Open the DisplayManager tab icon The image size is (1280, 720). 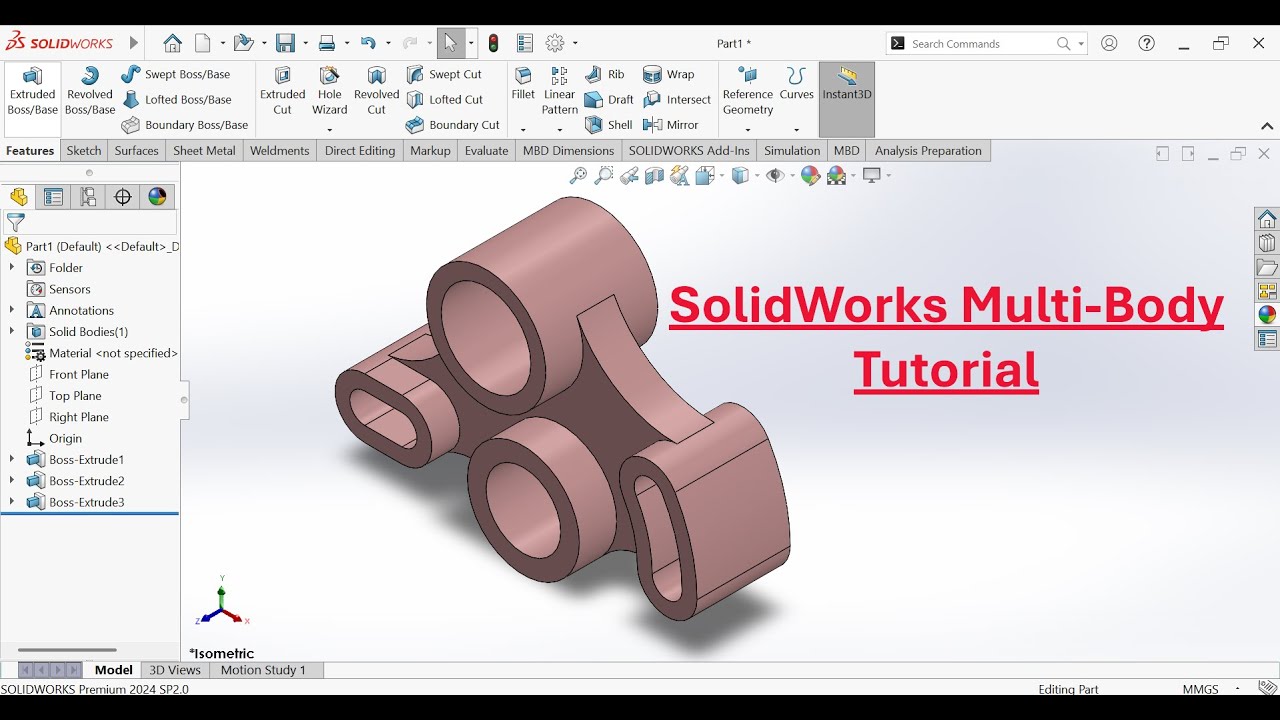(x=157, y=197)
